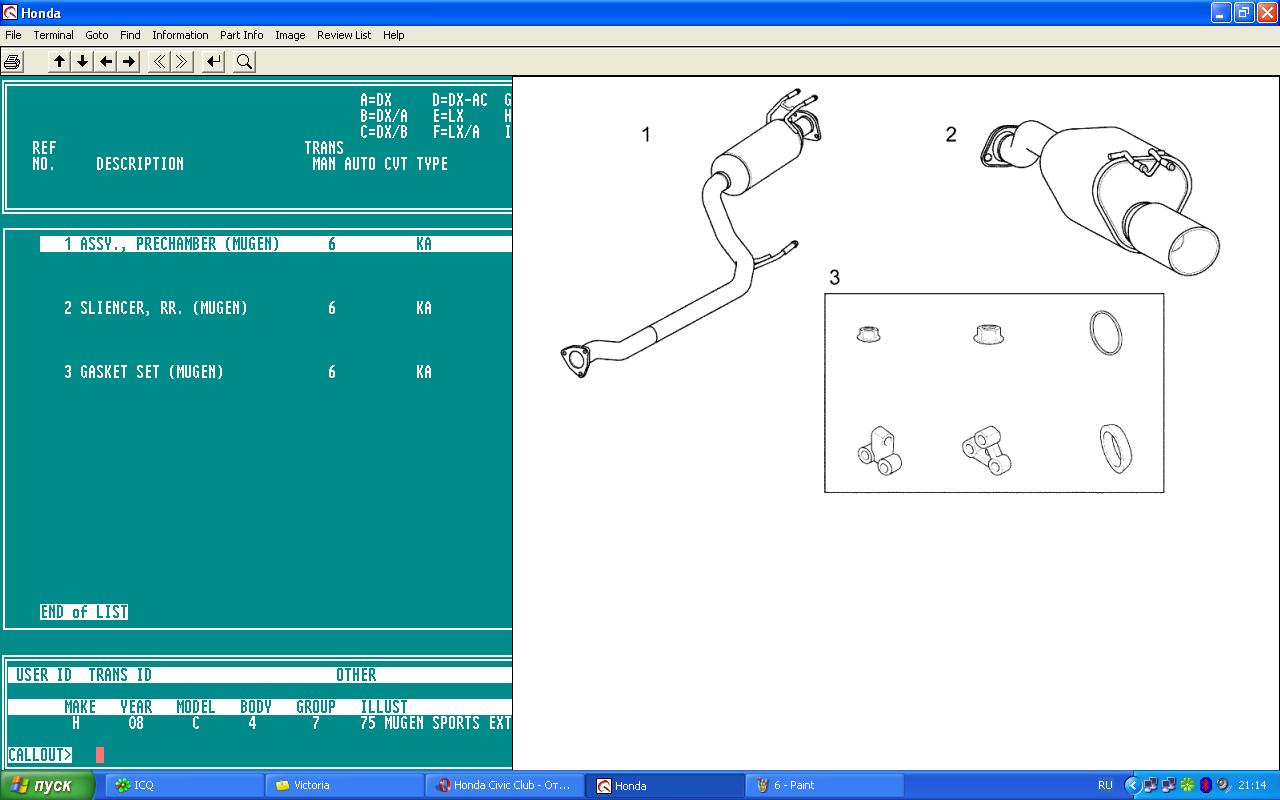The height and width of the screenshot is (800, 1280).
Task: Click the REF NO. column header
Action: (44, 156)
